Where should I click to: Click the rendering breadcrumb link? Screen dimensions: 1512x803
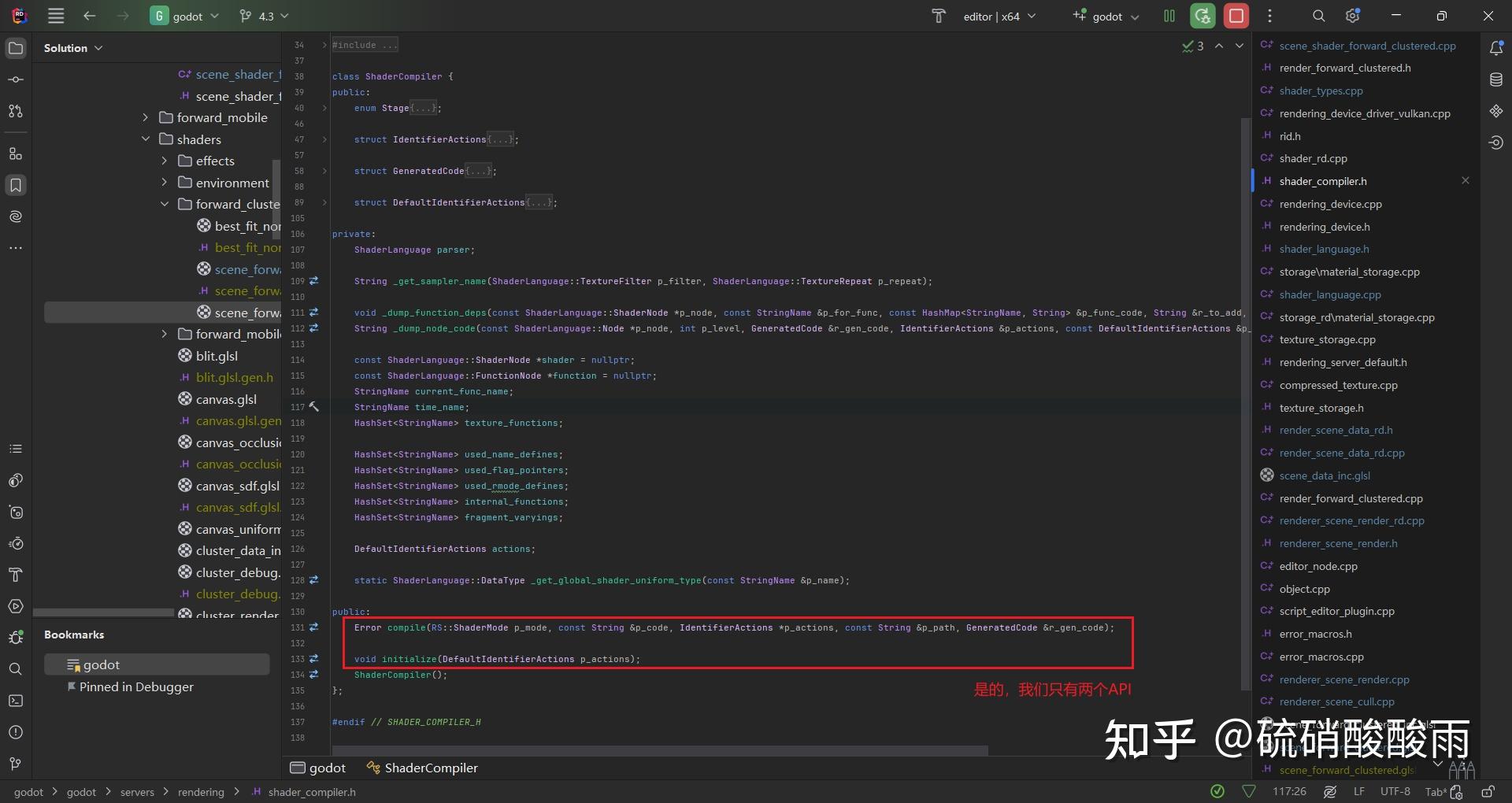[x=201, y=792]
